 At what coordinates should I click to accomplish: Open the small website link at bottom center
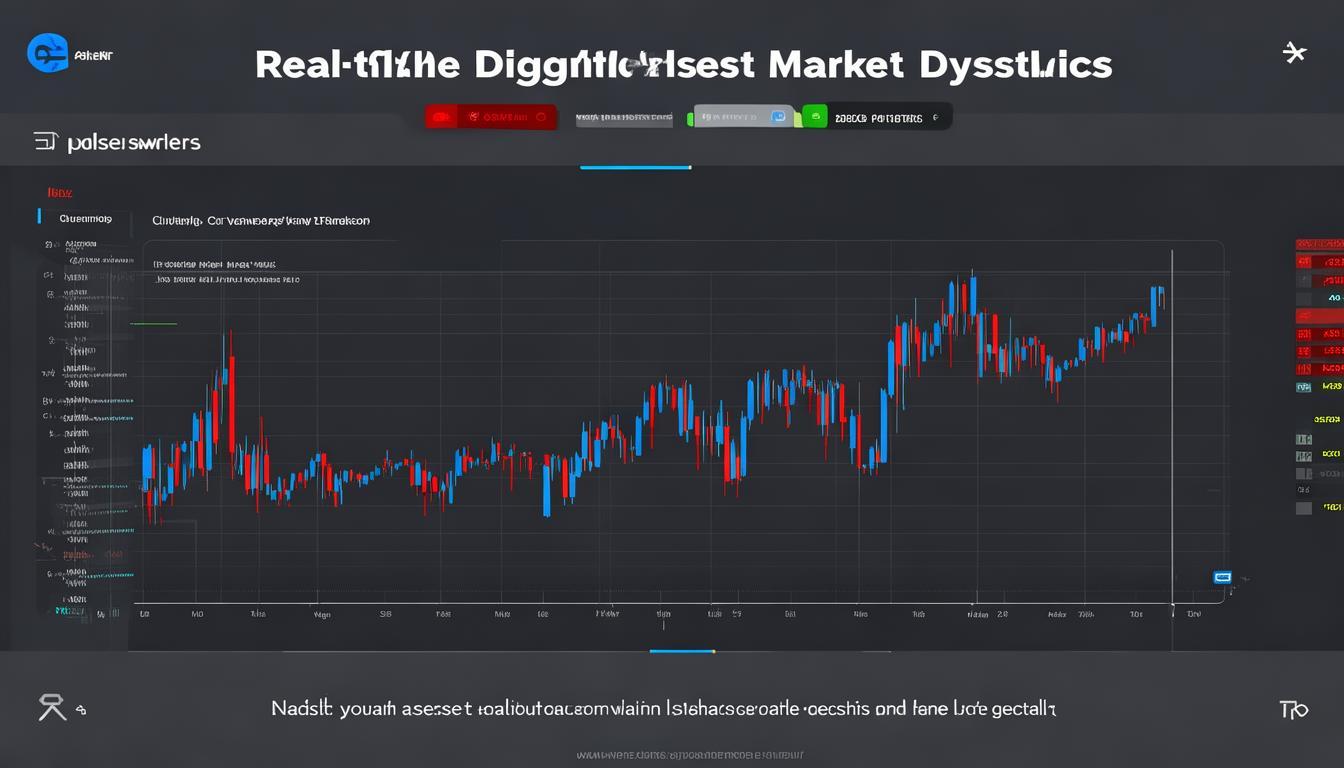pos(690,755)
